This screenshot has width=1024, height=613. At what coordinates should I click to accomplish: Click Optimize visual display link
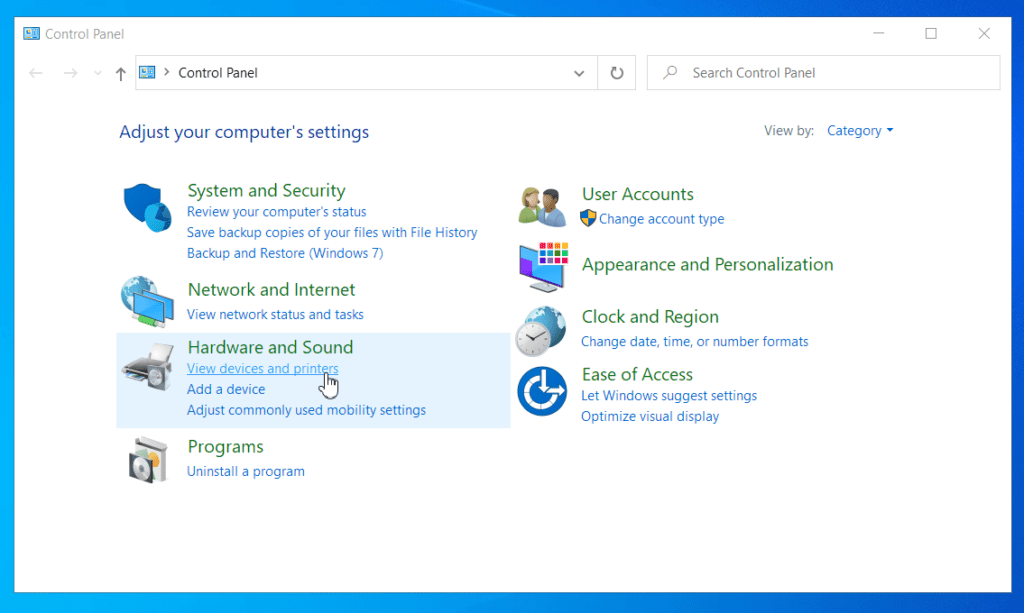pos(650,416)
